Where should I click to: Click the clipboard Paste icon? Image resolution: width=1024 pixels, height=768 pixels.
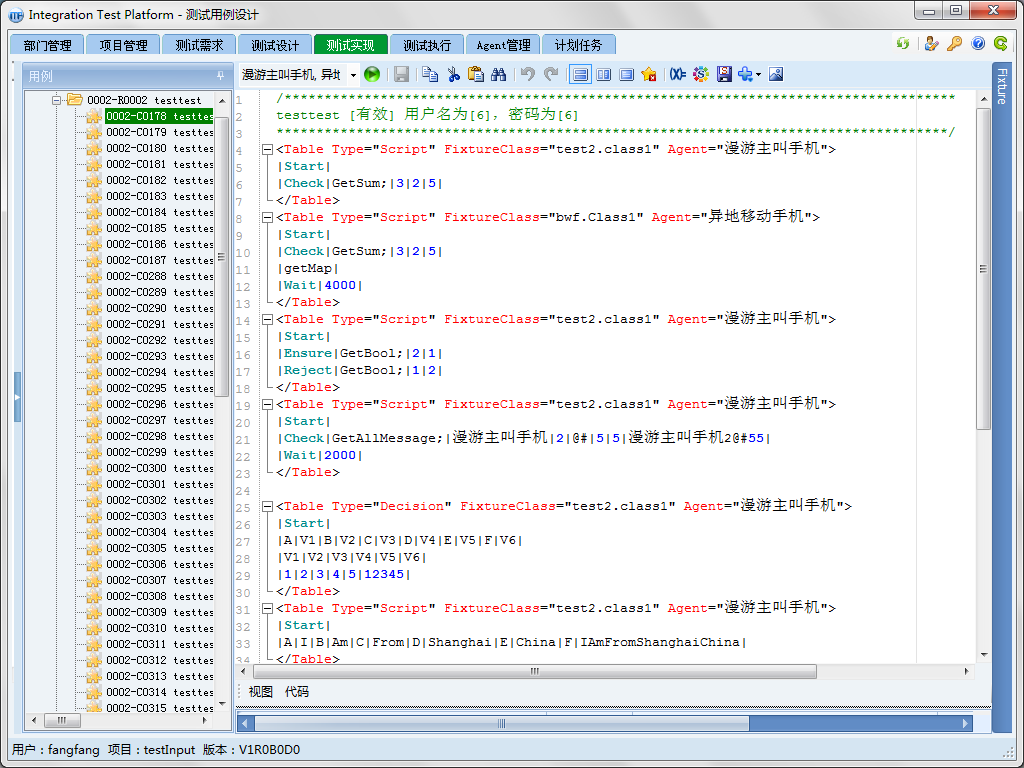(476, 74)
